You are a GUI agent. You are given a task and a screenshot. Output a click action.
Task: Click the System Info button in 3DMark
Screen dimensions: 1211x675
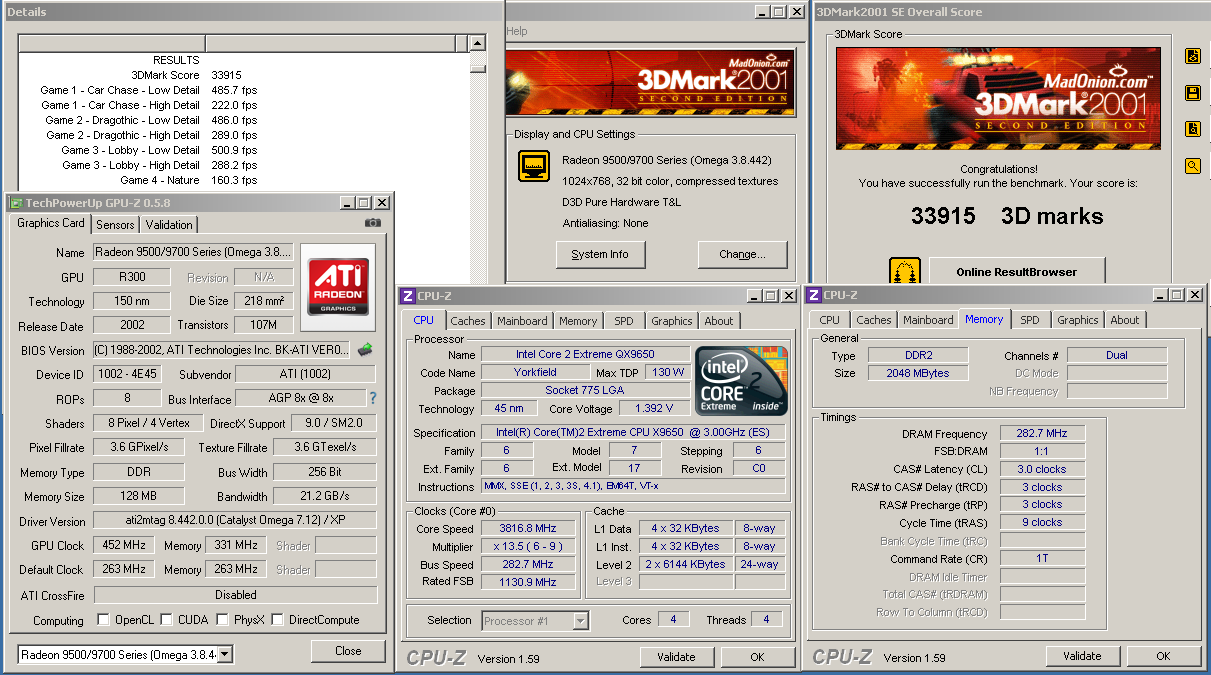(x=600, y=254)
